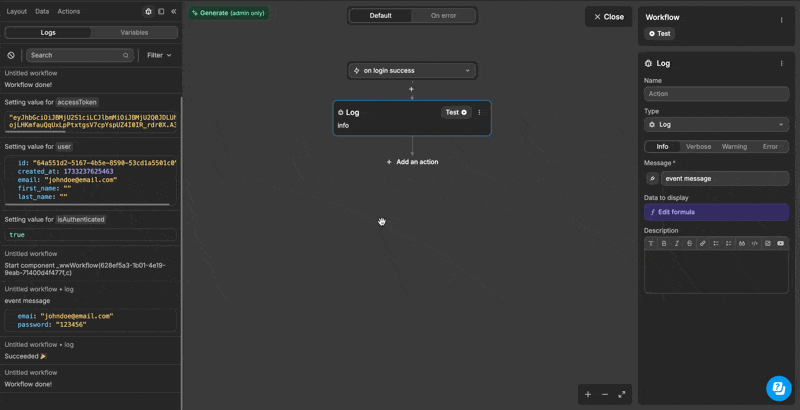
Task: Click the plus connector above Log node
Action: pos(411,89)
